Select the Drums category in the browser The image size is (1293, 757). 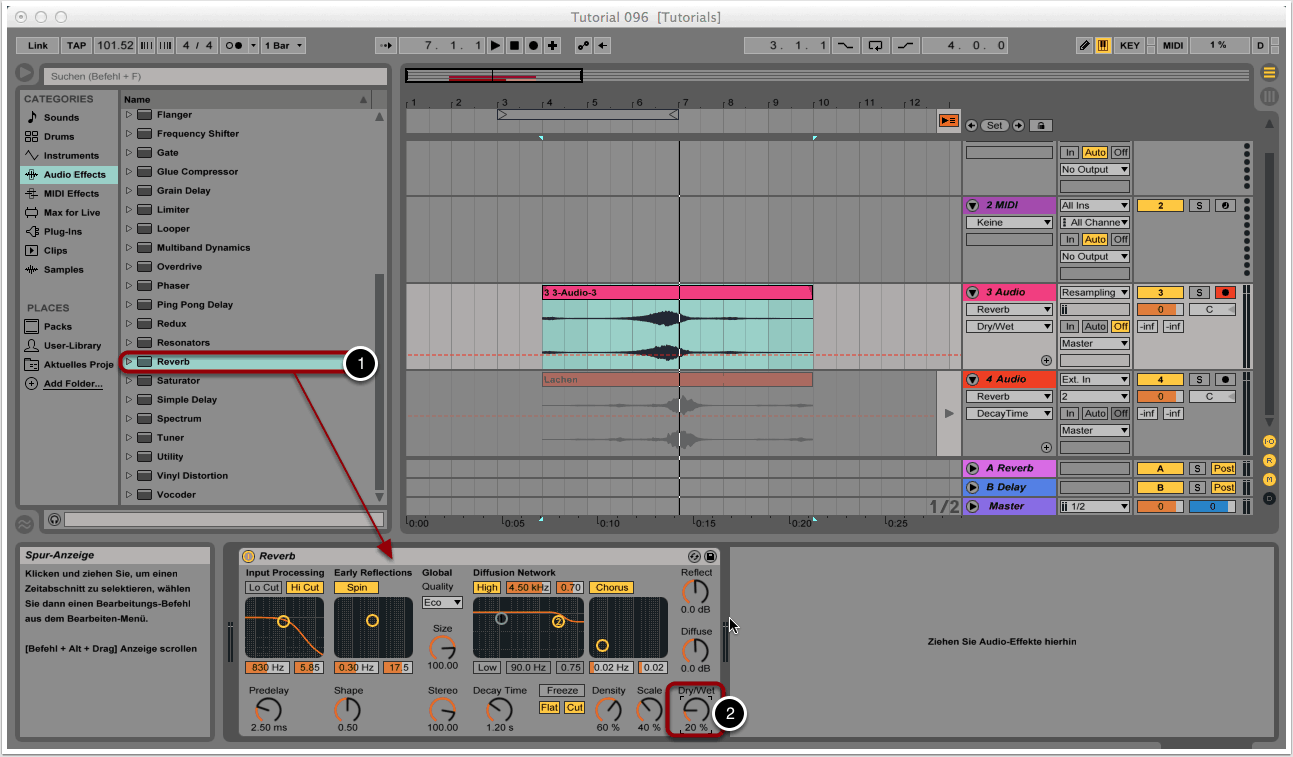tap(58, 137)
